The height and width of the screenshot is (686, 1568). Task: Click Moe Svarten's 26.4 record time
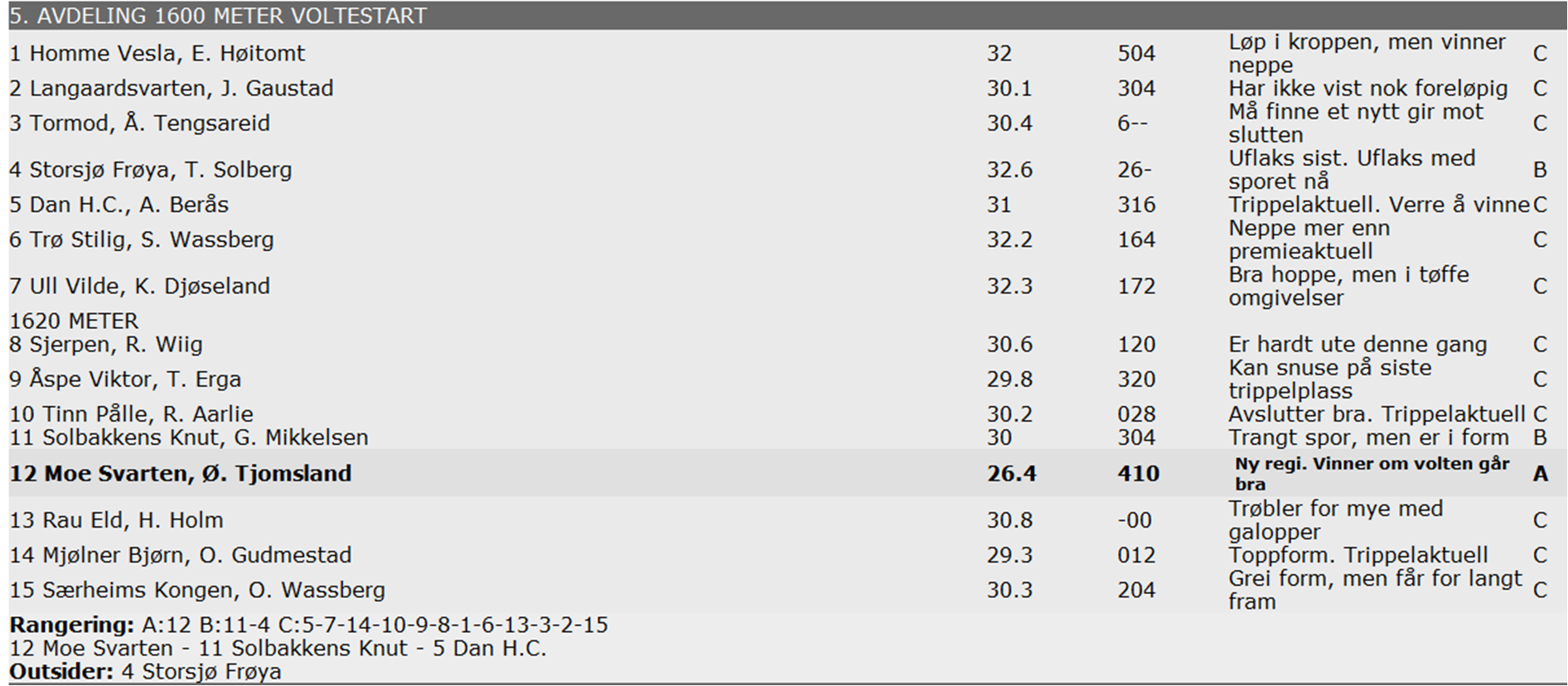(1011, 473)
